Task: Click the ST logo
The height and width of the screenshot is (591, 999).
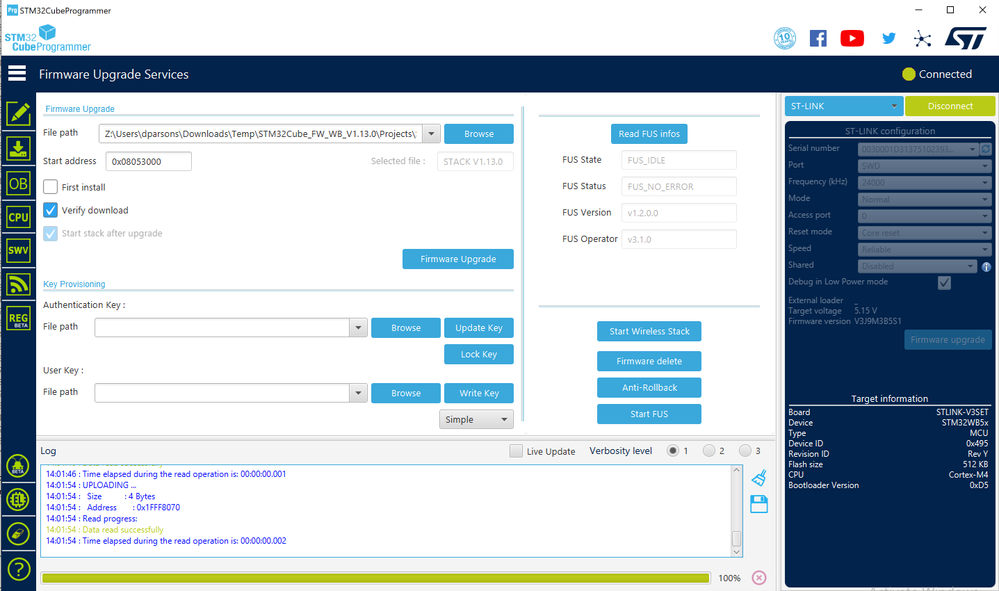Action: click(966, 38)
